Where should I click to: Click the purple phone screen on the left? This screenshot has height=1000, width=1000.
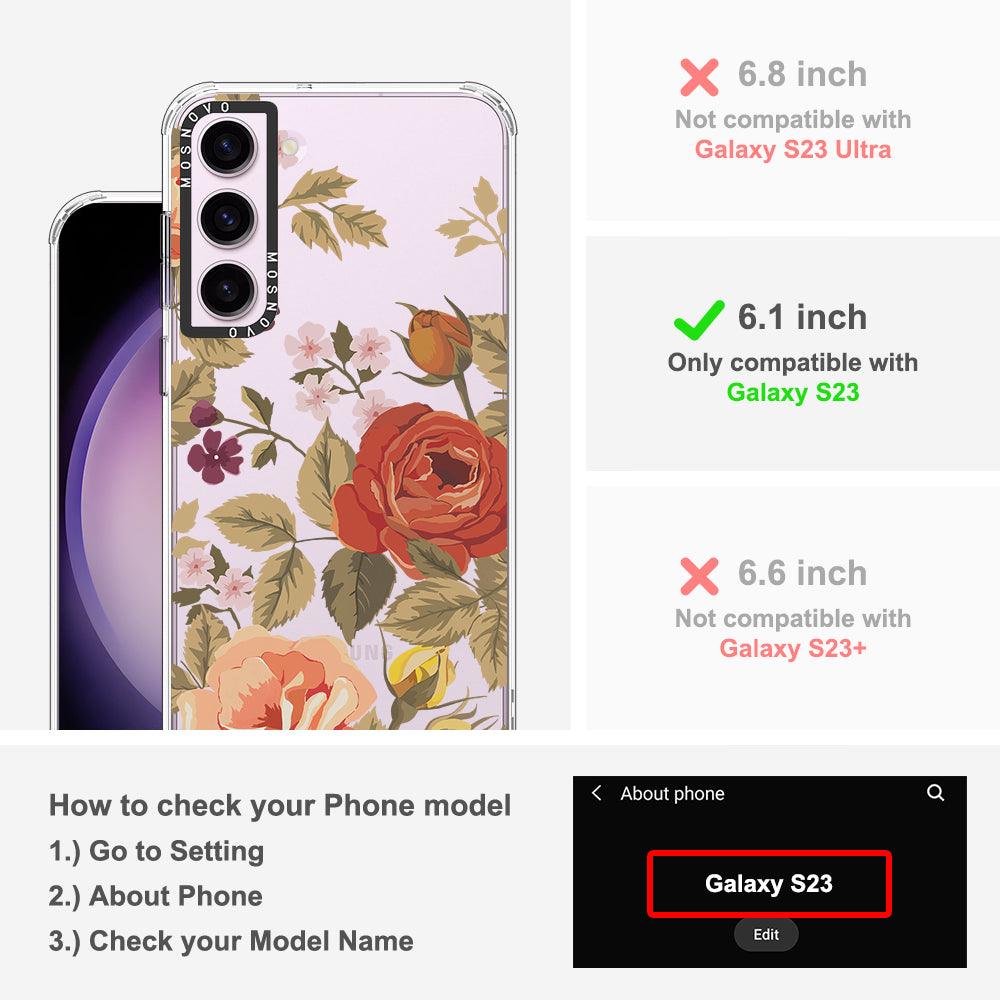pyautogui.click(x=110, y=466)
